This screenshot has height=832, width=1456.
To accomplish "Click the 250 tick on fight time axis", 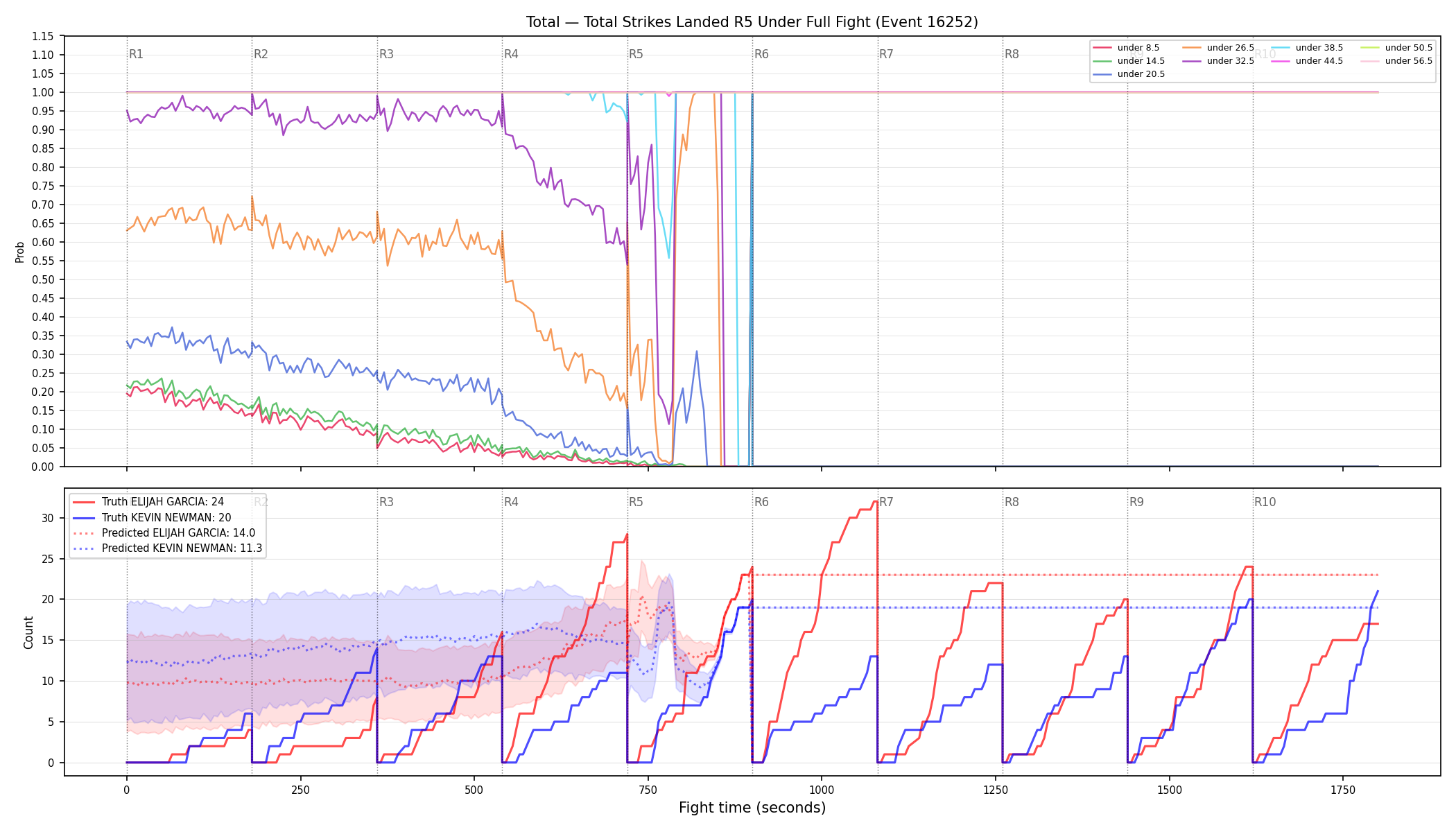I will coord(300,790).
